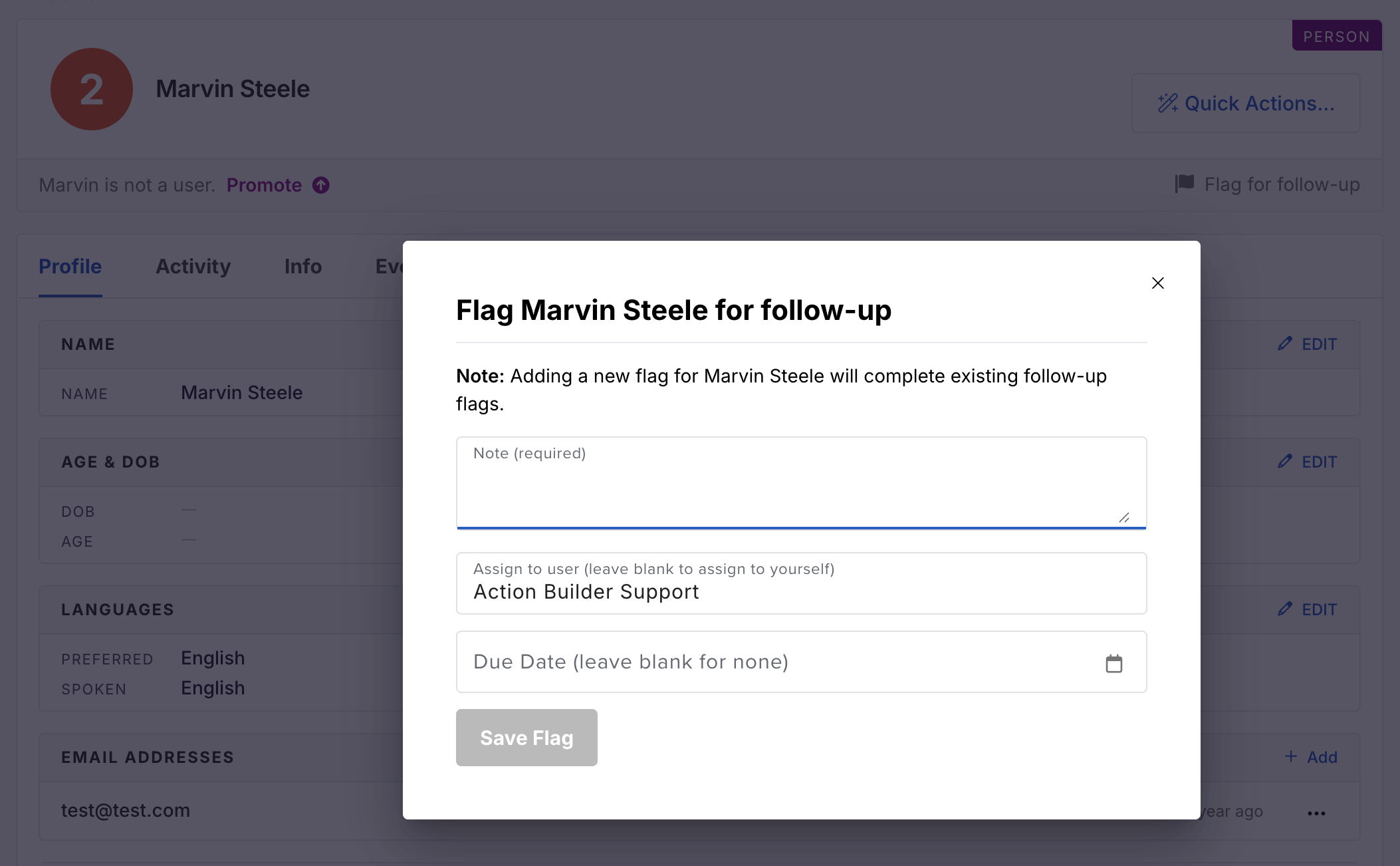Click the test@test.com email address
Image resolution: width=1400 pixels, height=866 pixels.
(x=126, y=810)
